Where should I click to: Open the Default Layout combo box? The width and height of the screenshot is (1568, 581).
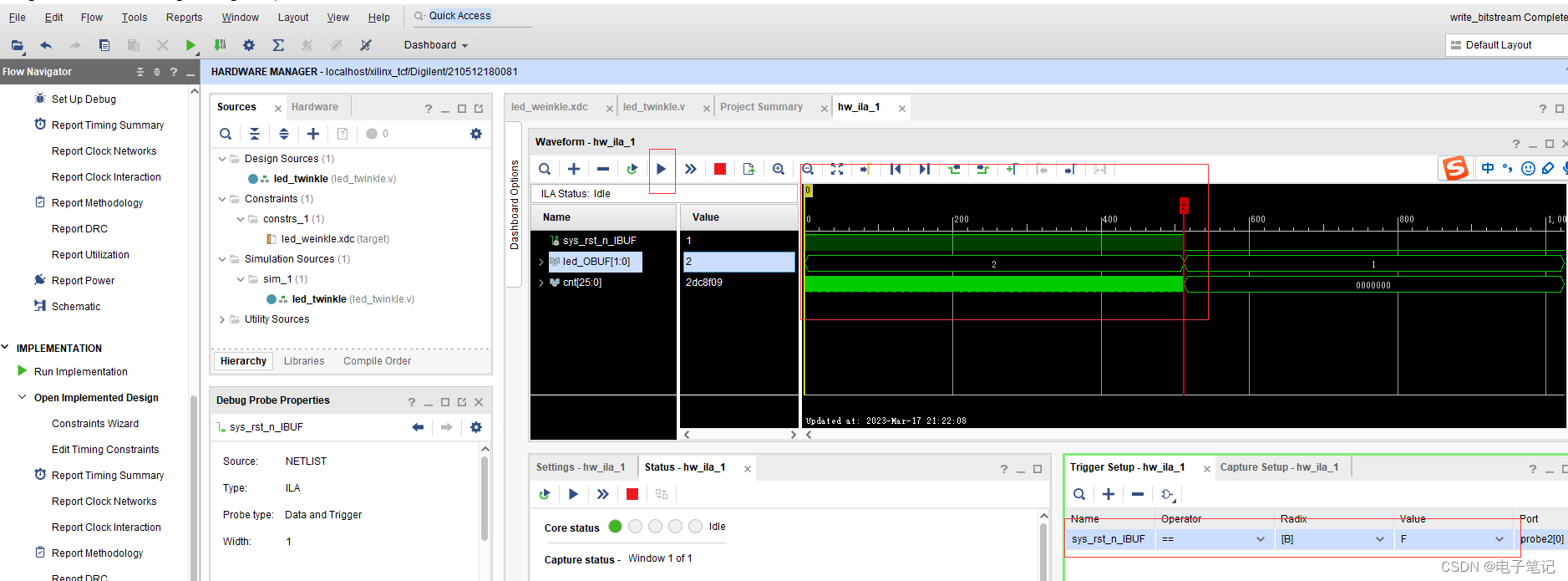(1506, 45)
